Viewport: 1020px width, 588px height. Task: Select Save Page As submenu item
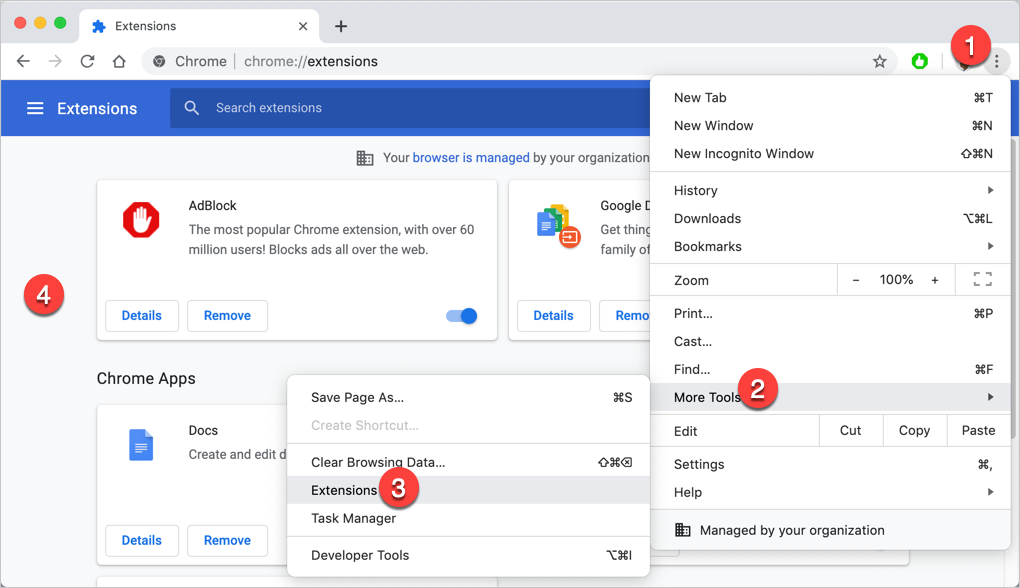pyautogui.click(x=468, y=397)
